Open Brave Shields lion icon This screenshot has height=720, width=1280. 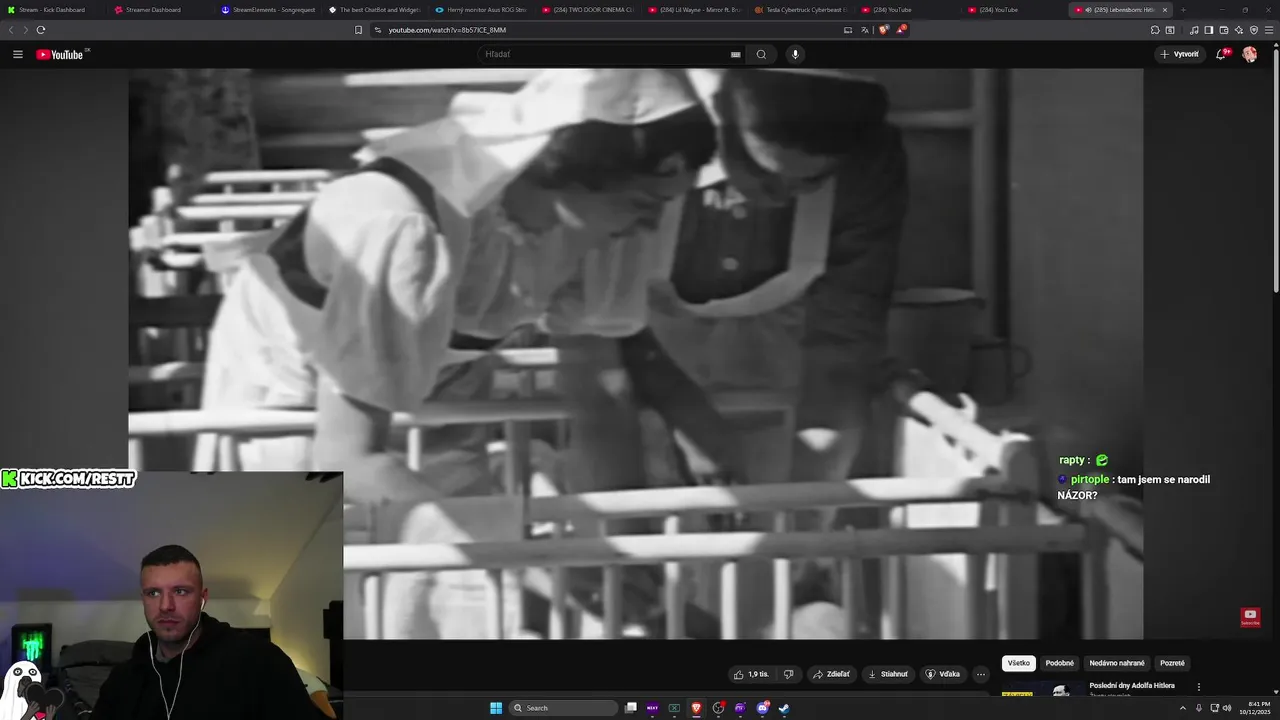(x=883, y=30)
